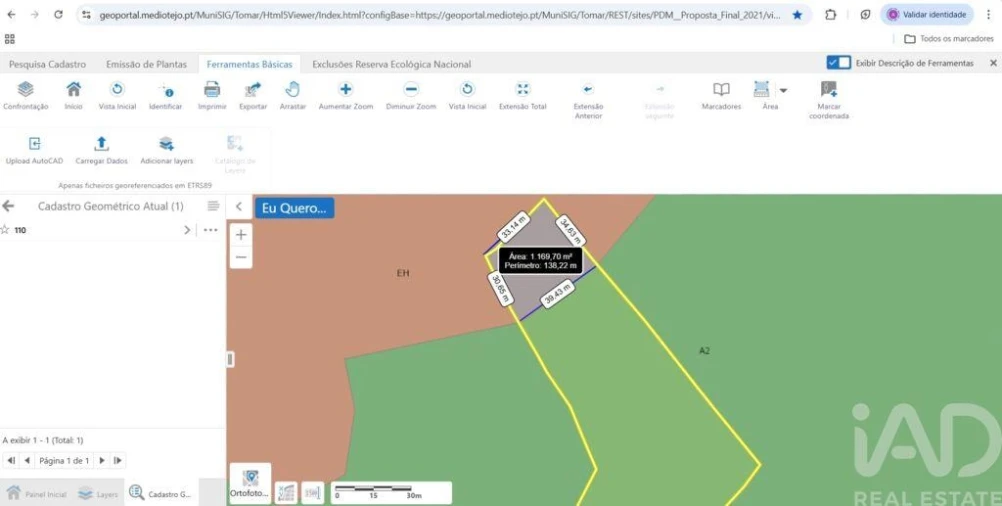This screenshot has width=1002, height=506.
Task: Go to previous results page
Action: tap(27, 460)
